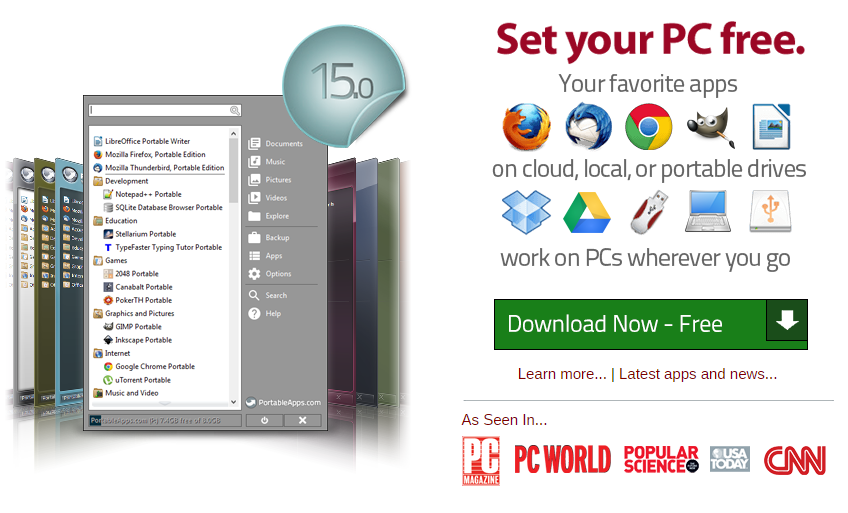The height and width of the screenshot is (513, 848).
Task: Click Apps in the PortableApps menu
Action: click(265, 256)
